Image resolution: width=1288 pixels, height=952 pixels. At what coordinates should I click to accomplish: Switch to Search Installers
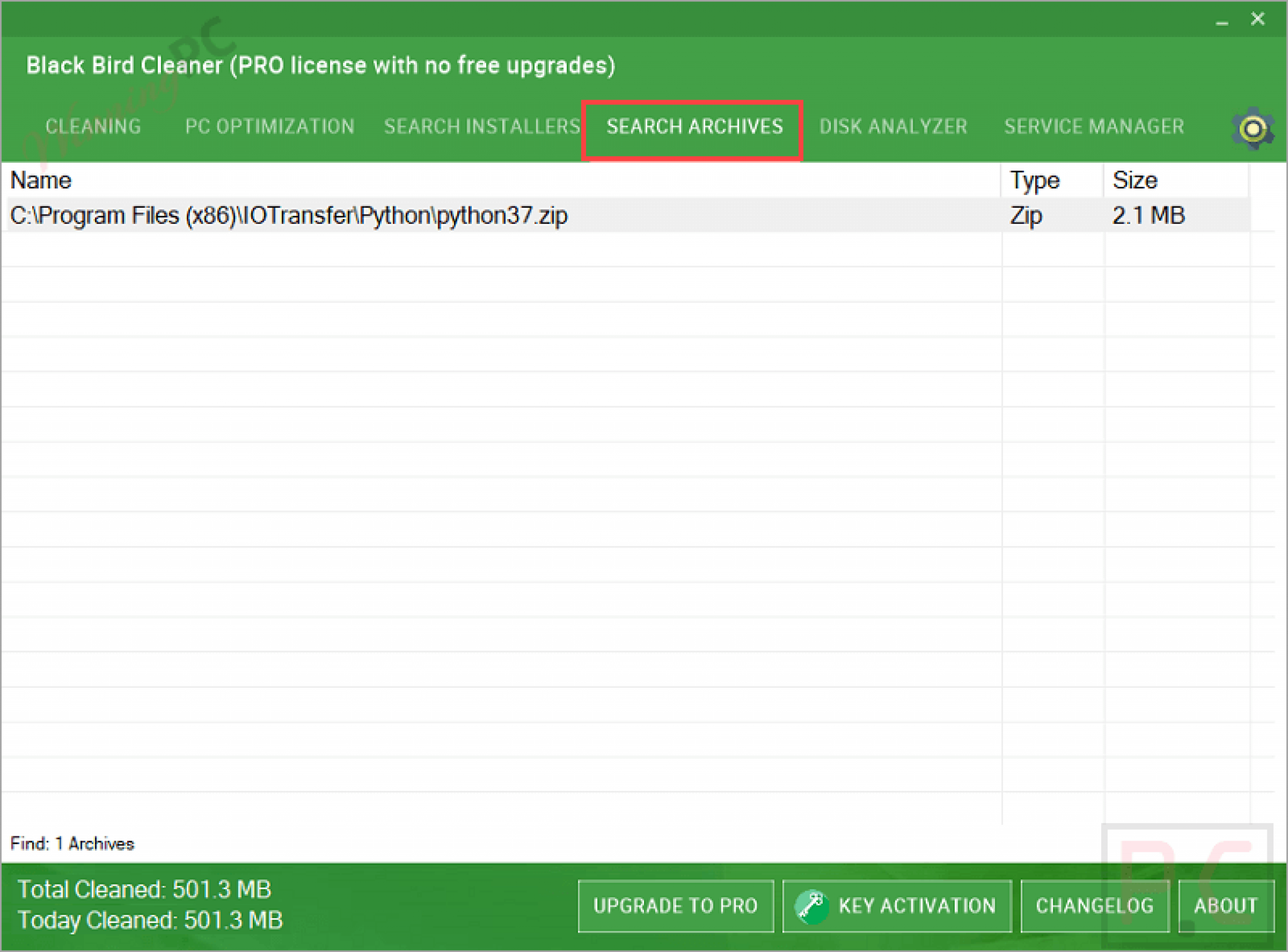click(x=482, y=126)
